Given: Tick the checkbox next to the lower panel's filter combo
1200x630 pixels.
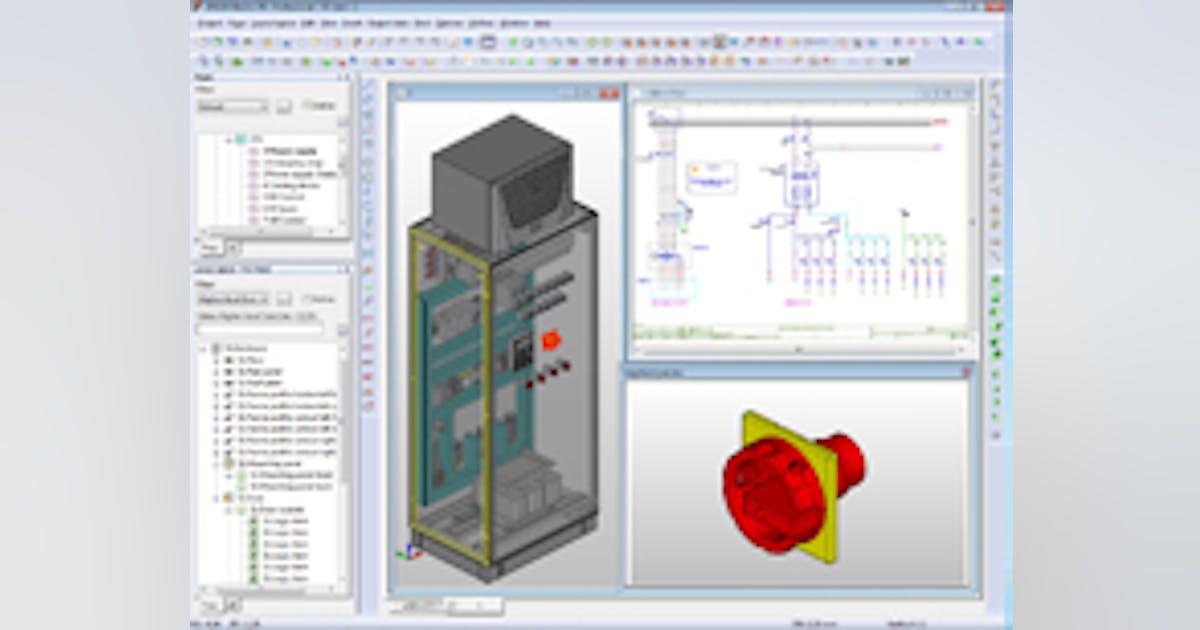Looking at the screenshot, I should [x=307, y=300].
